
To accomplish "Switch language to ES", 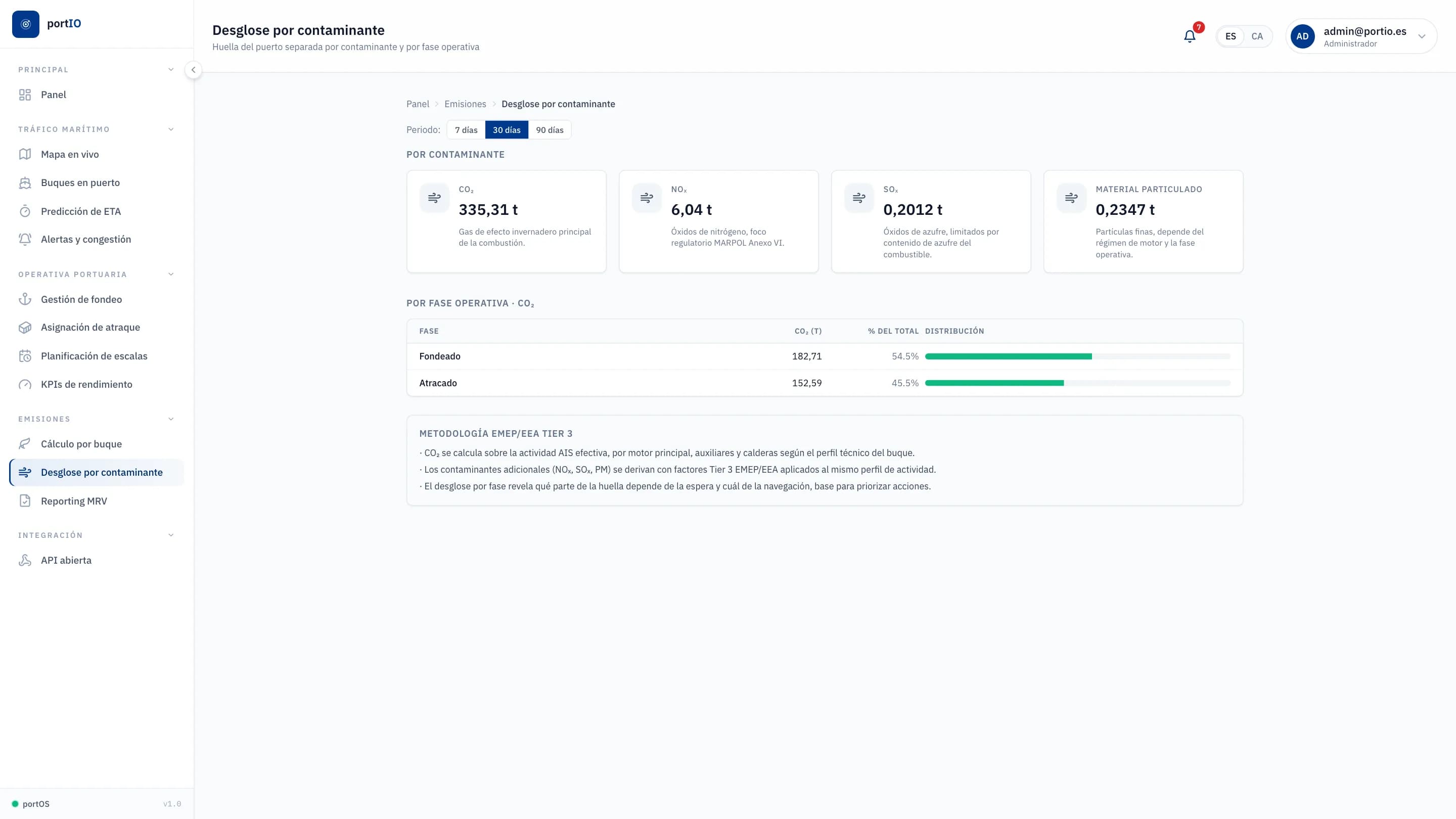I will pos(1231,36).
